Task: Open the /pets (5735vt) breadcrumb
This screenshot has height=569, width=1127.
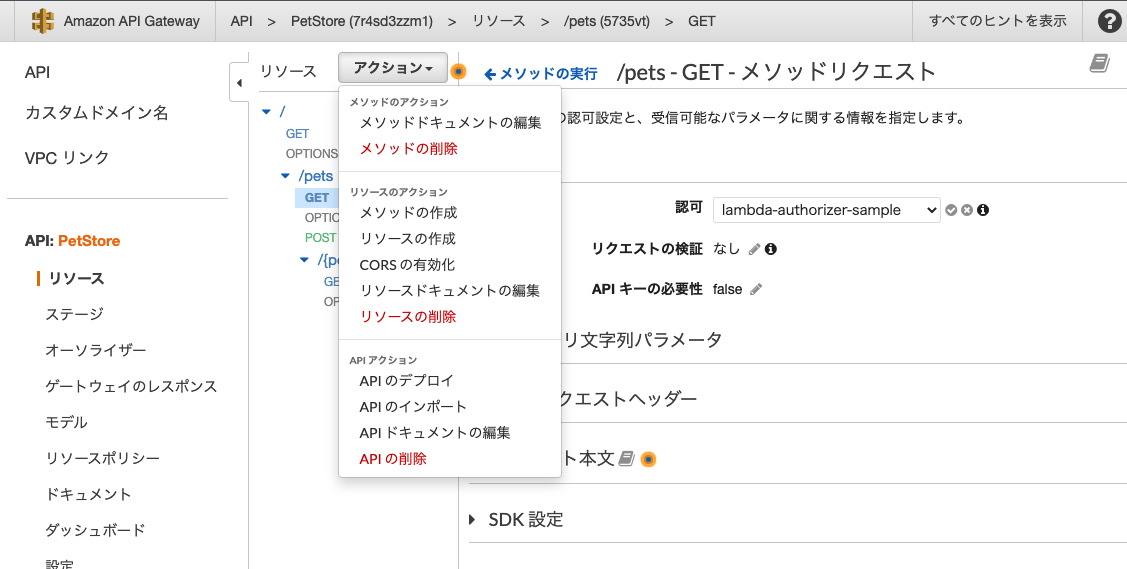Action: coord(607,21)
